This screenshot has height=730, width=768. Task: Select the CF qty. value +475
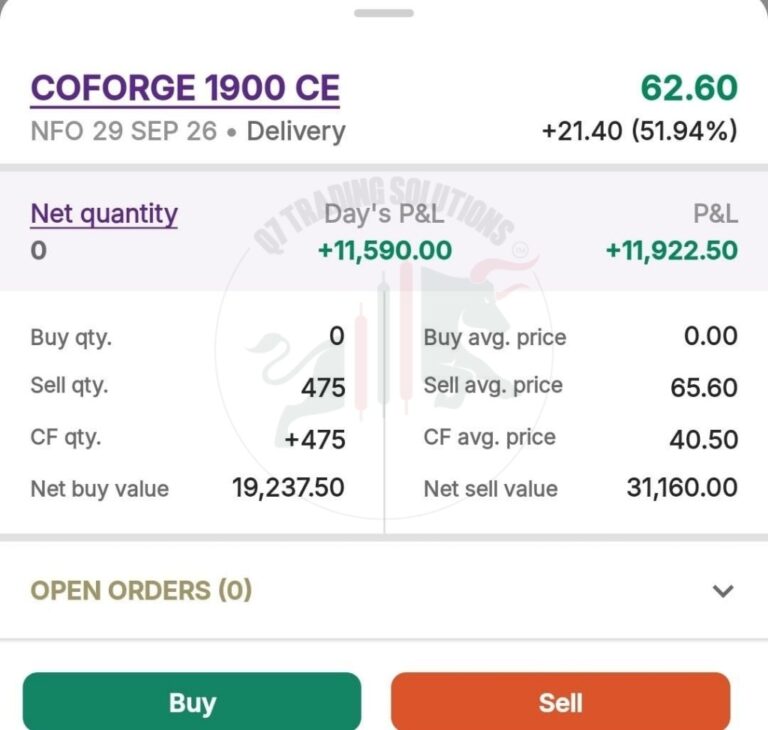tap(315, 439)
